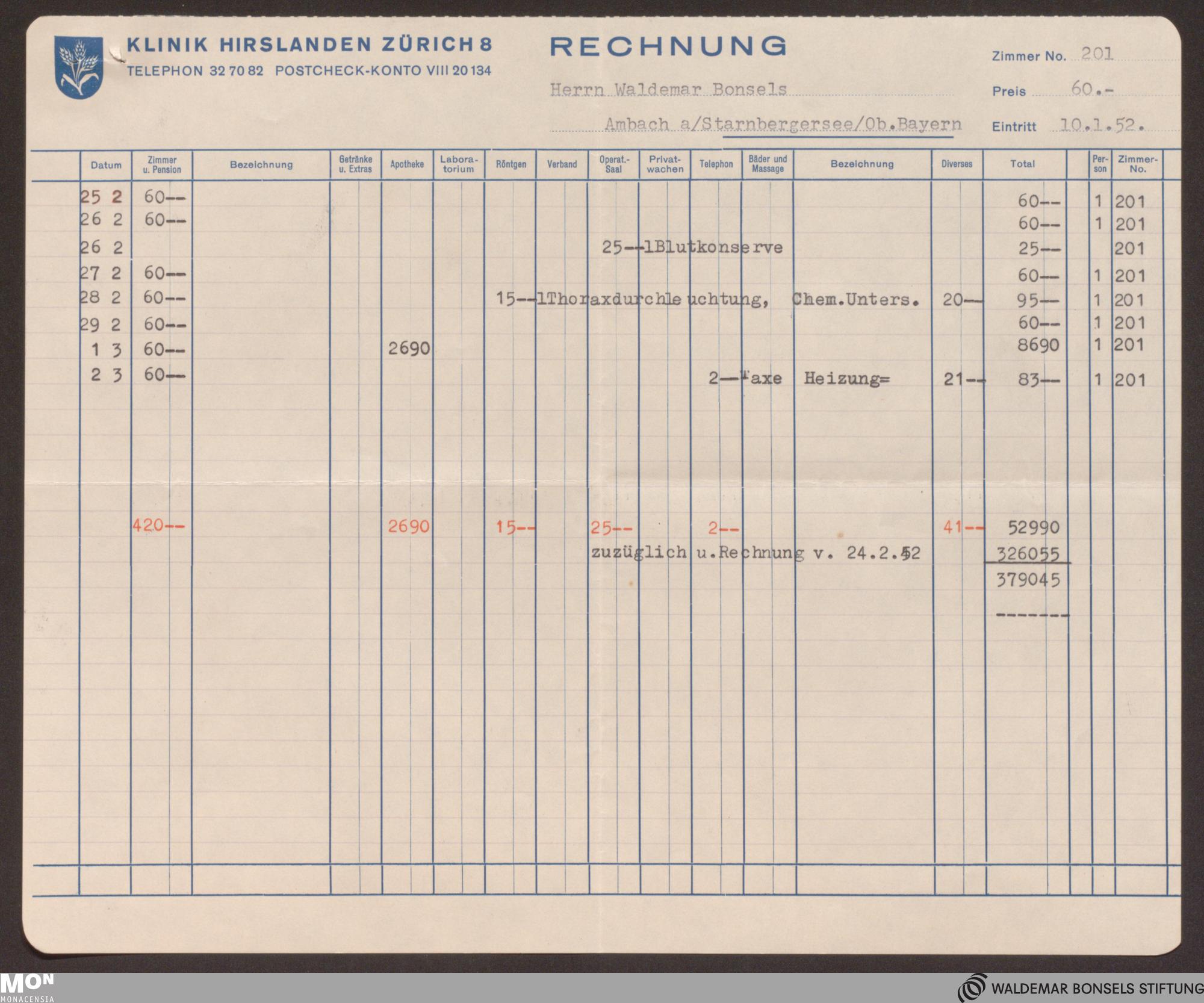This screenshot has width=1204, height=1003.
Task: Click the 'Bäder und Massage' column header
Action: [x=768, y=164]
